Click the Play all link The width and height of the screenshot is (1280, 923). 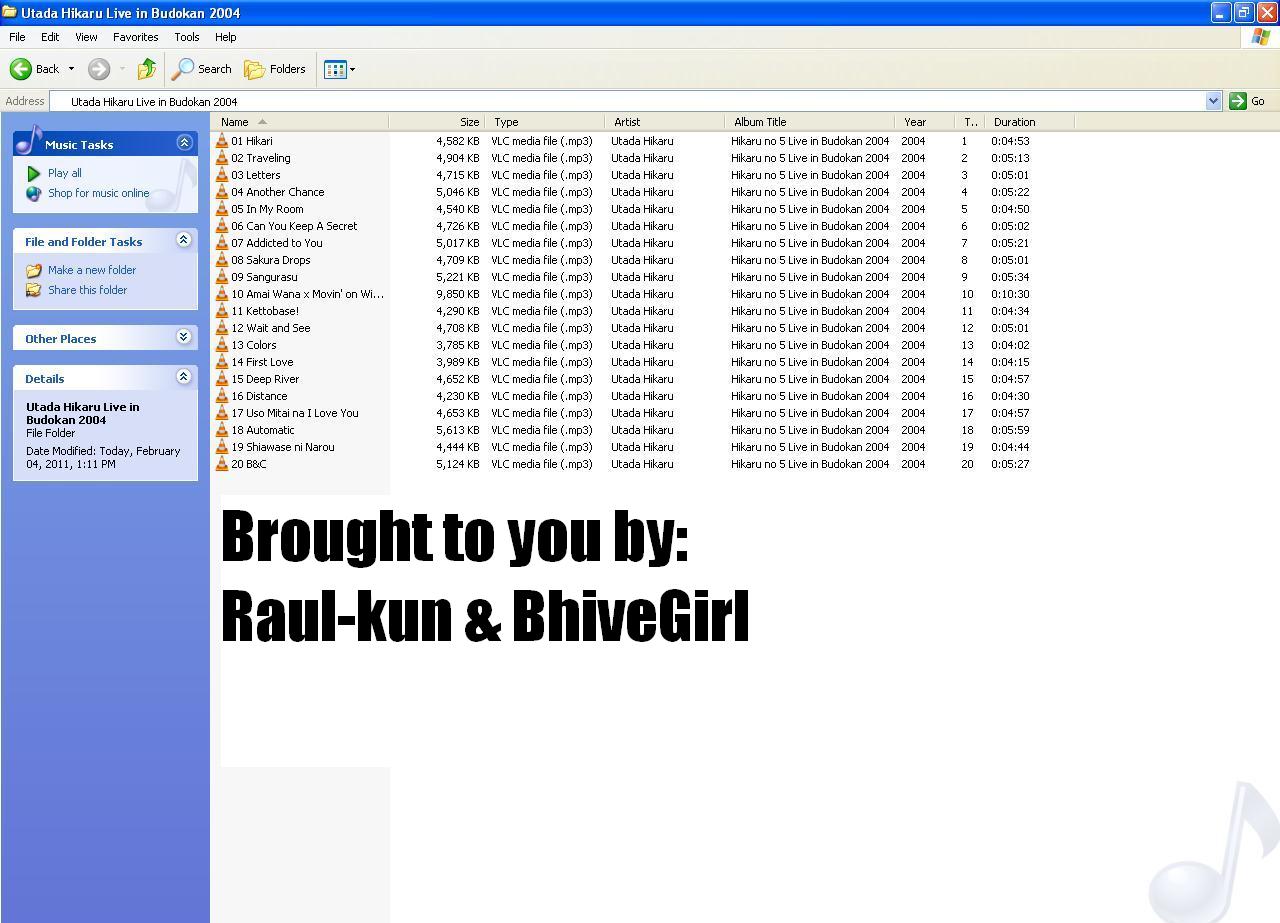coord(65,173)
